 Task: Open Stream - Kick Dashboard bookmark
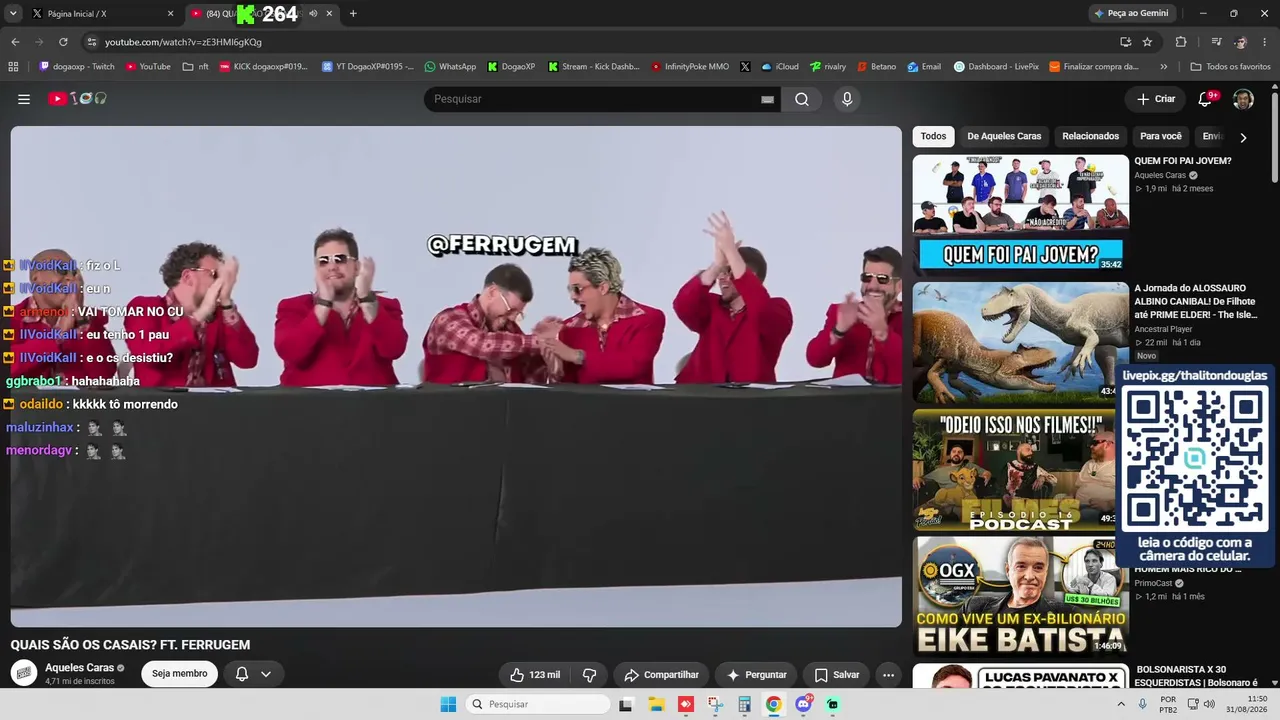pyautogui.click(x=593, y=67)
